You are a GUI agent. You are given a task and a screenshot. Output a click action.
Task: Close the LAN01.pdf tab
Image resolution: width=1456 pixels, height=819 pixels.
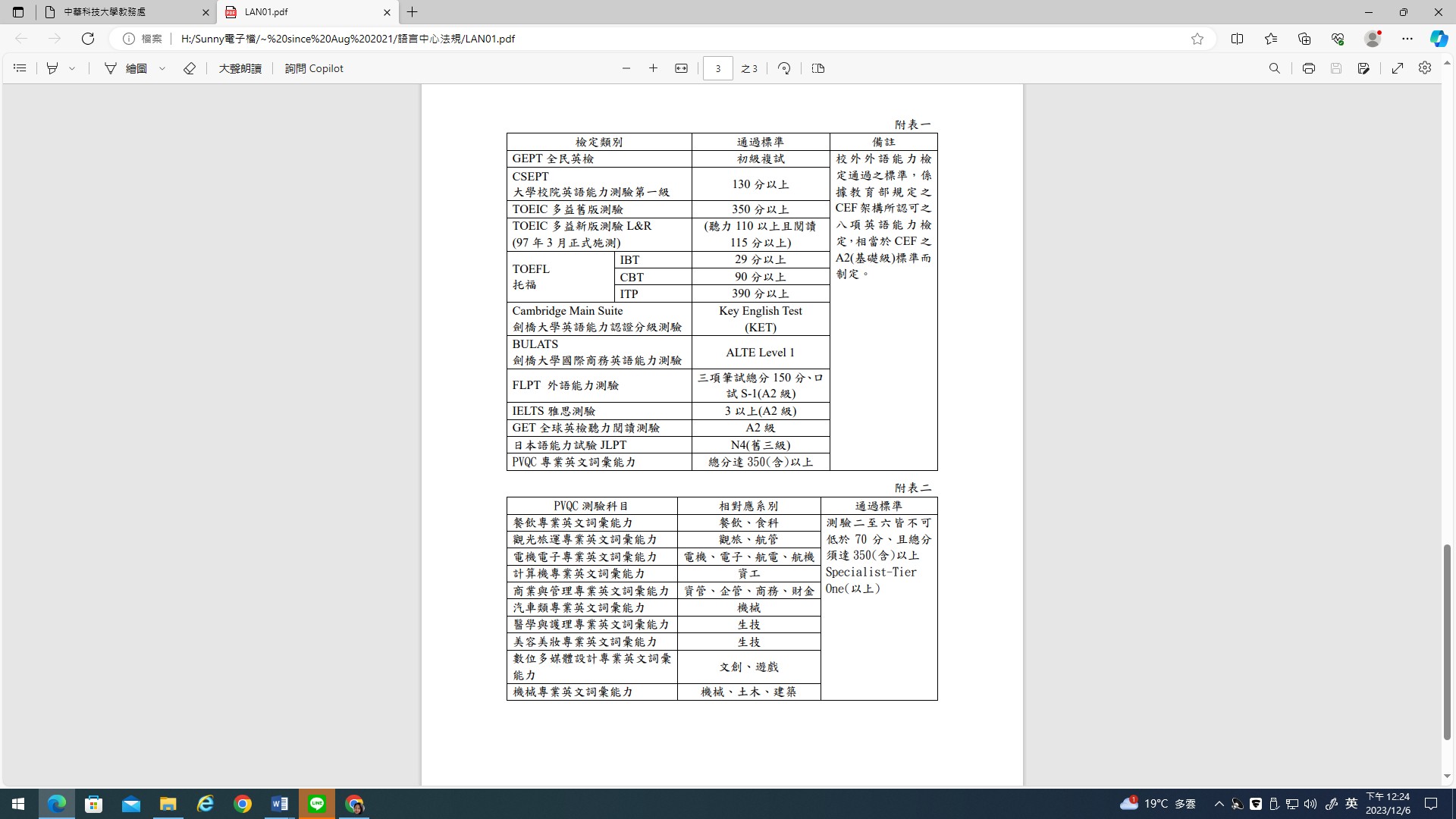(x=387, y=12)
